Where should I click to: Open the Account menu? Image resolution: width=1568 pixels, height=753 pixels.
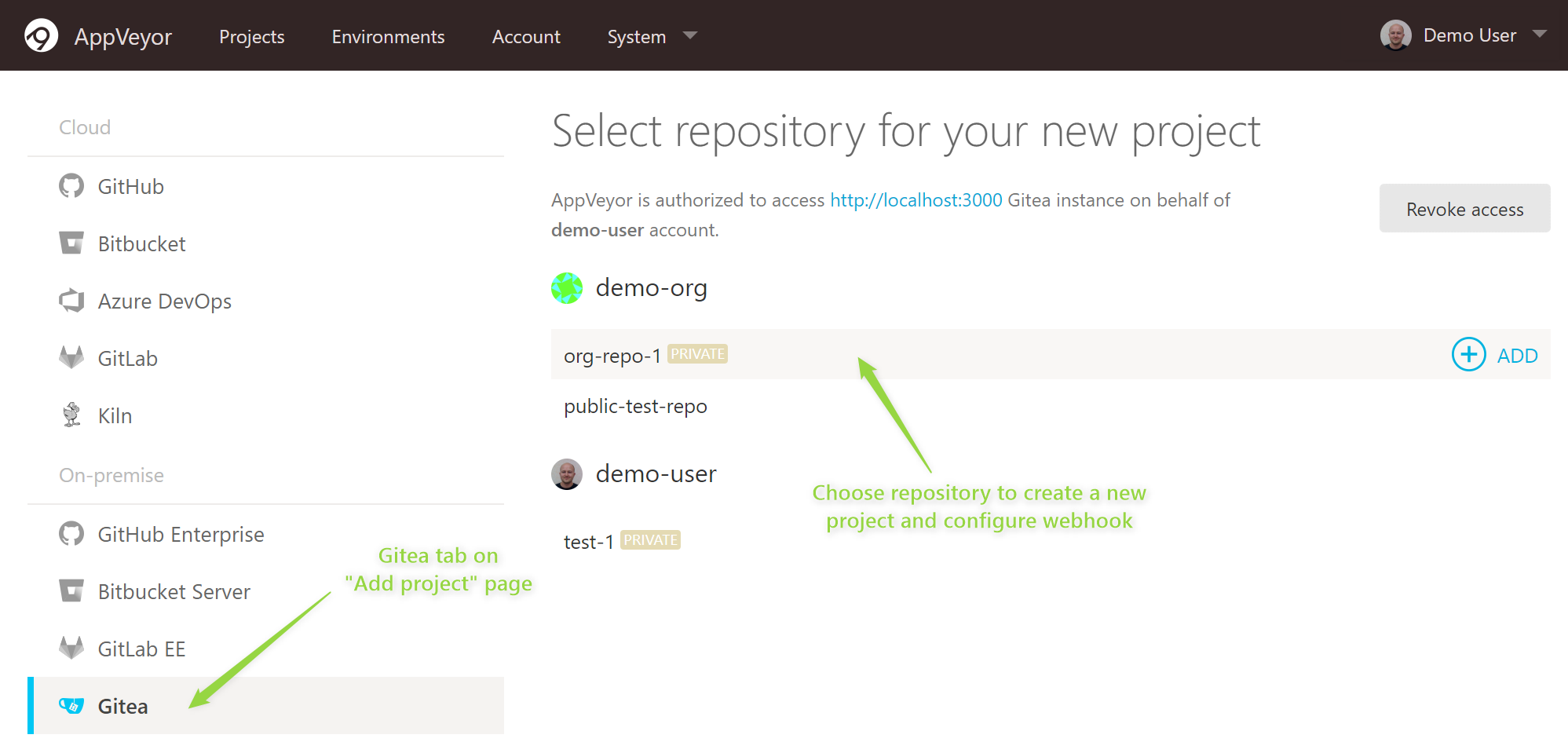[x=526, y=37]
